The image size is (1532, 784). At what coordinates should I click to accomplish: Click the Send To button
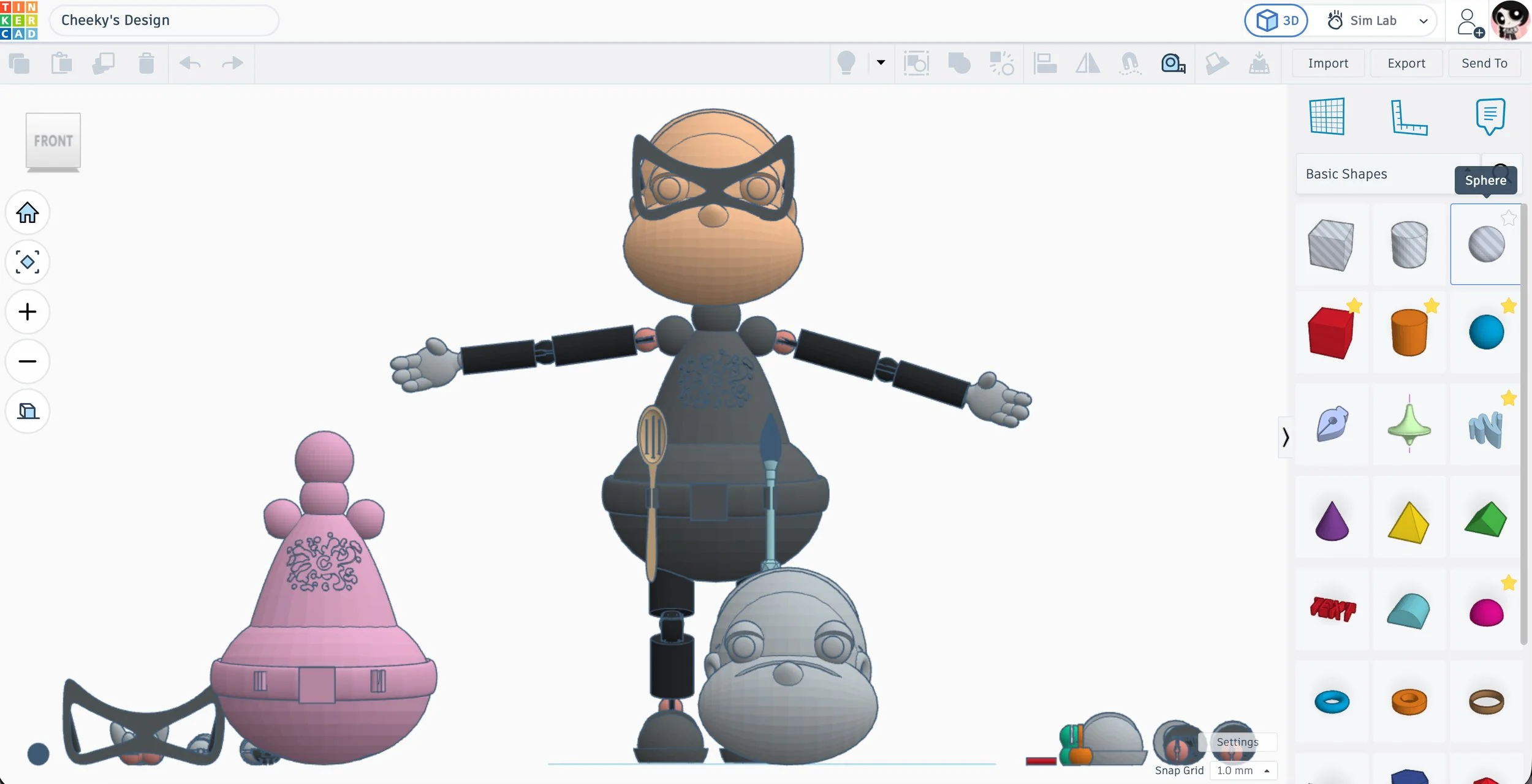(1484, 63)
